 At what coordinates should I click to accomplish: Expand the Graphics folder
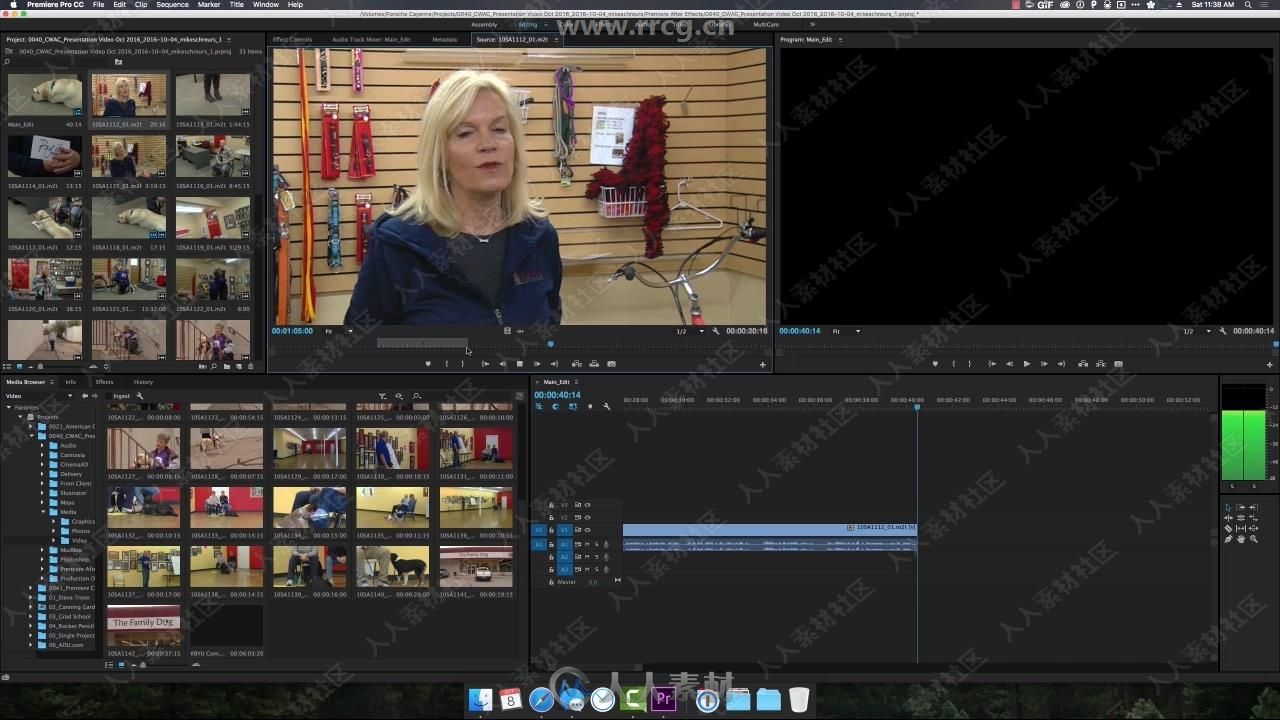pos(54,521)
